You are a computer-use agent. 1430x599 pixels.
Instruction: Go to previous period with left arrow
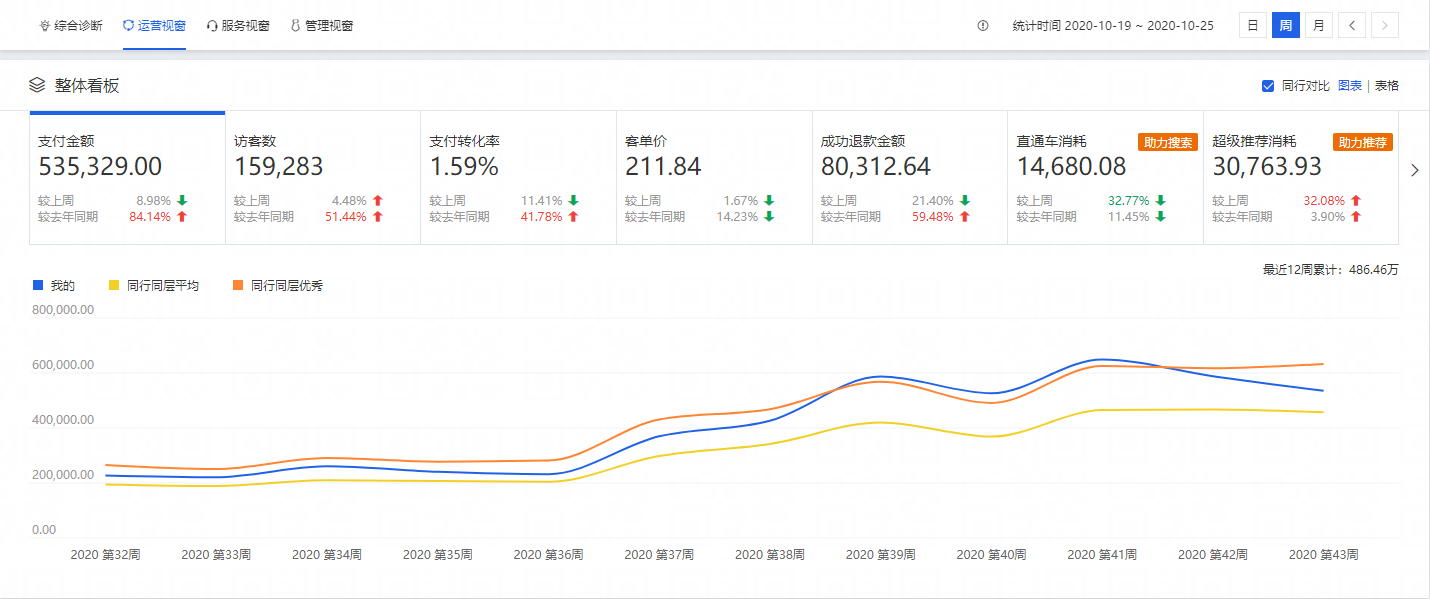1351,26
